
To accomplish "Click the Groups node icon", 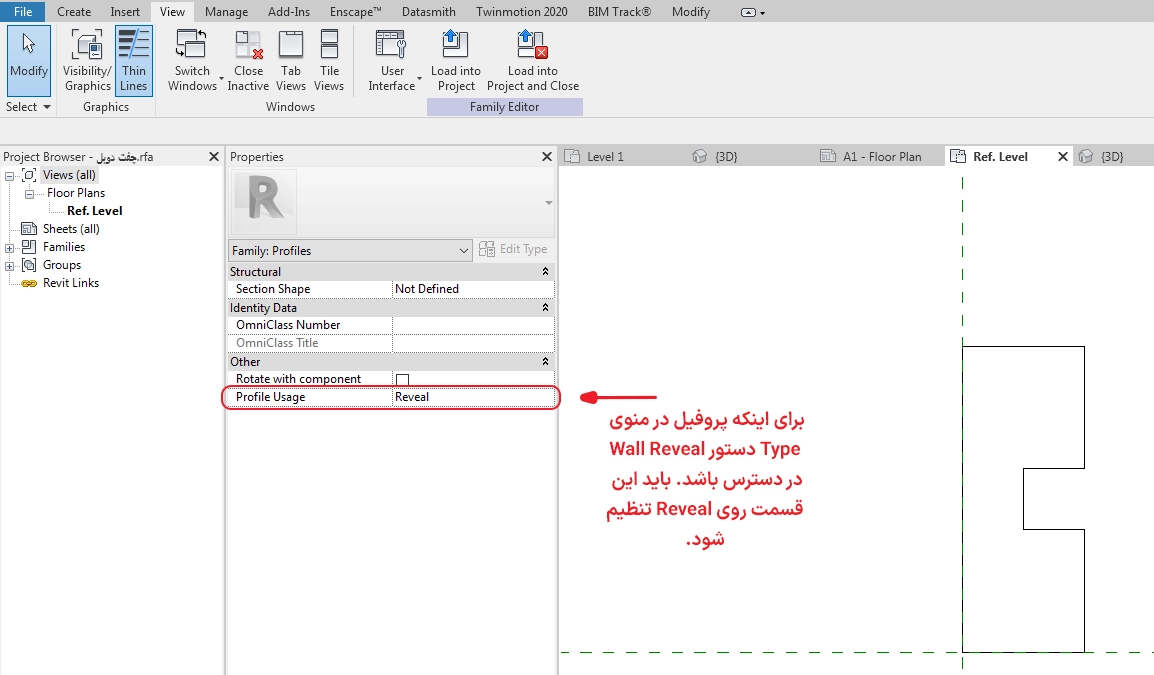I will pyautogui.click(x=29, y=265).
